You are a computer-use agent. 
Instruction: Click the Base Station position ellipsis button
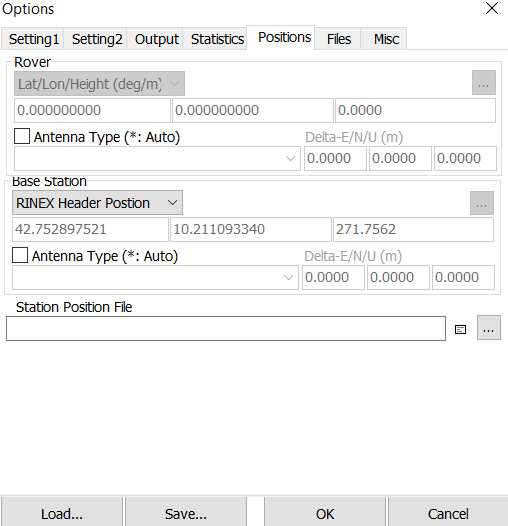click(481, 203)
